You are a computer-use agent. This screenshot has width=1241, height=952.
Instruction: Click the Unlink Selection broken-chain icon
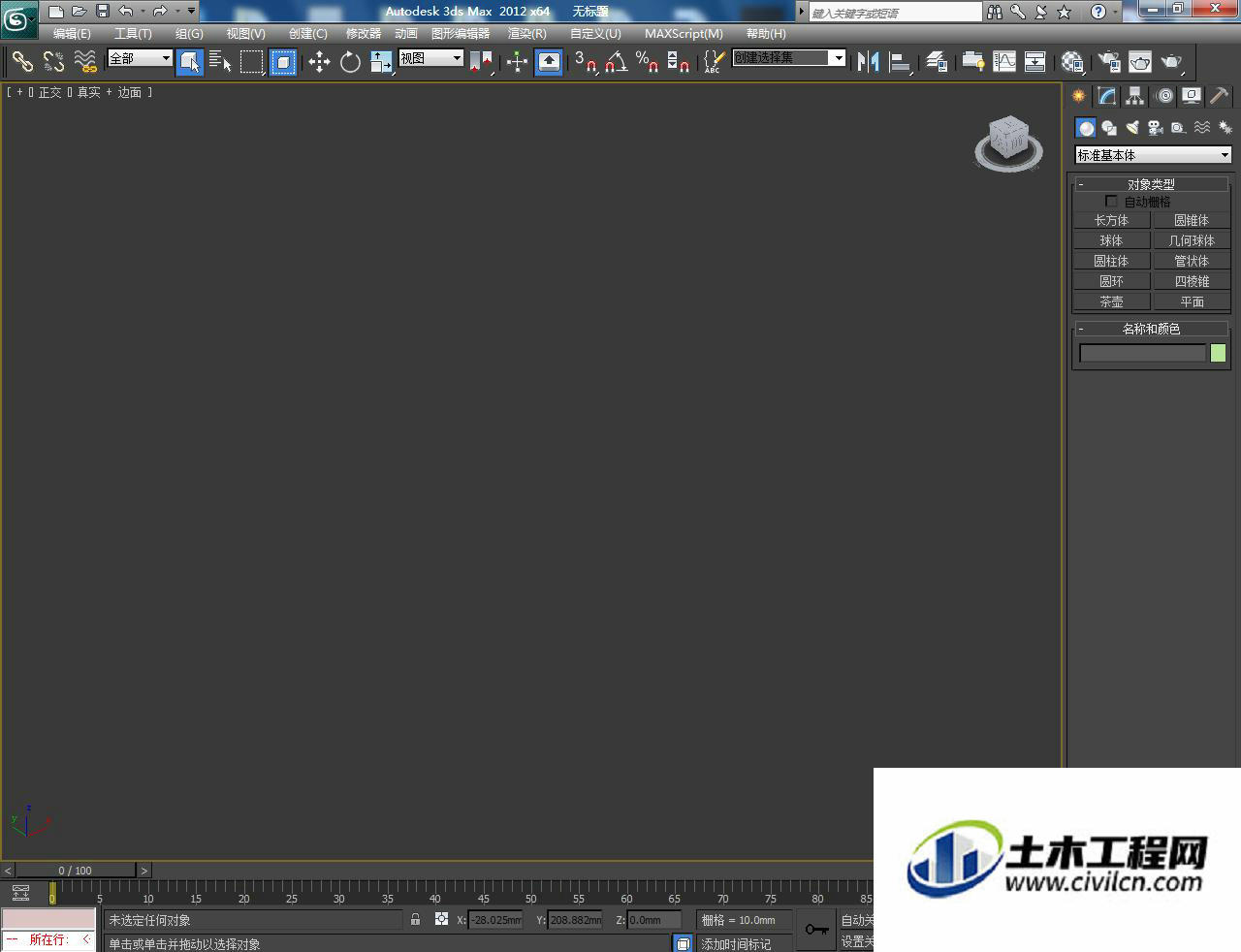tap(53, 62)
